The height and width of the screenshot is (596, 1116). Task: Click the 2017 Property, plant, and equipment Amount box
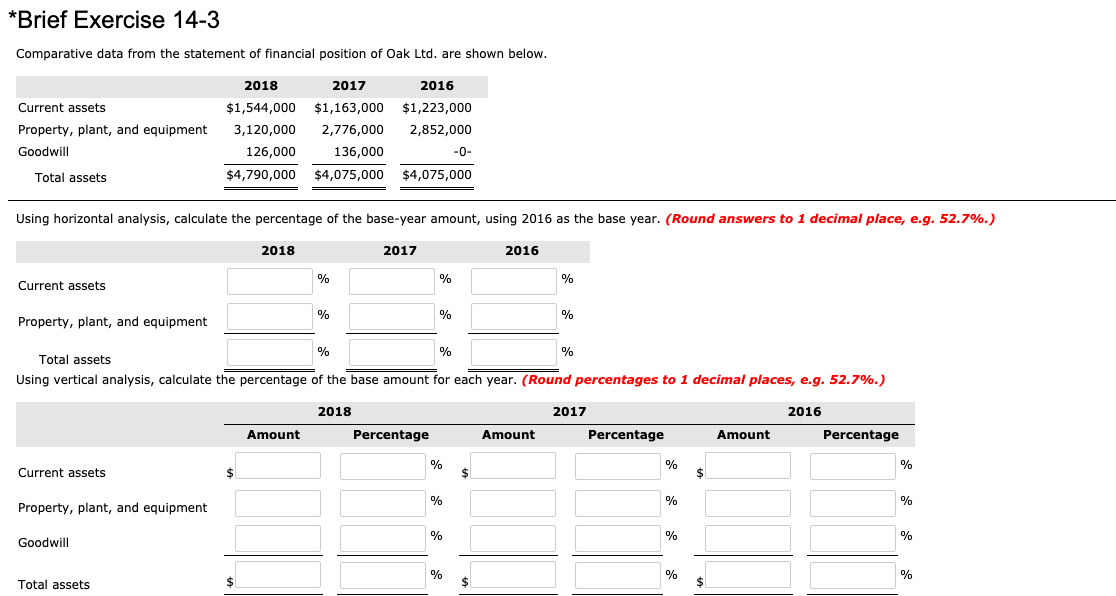(511, 503)
